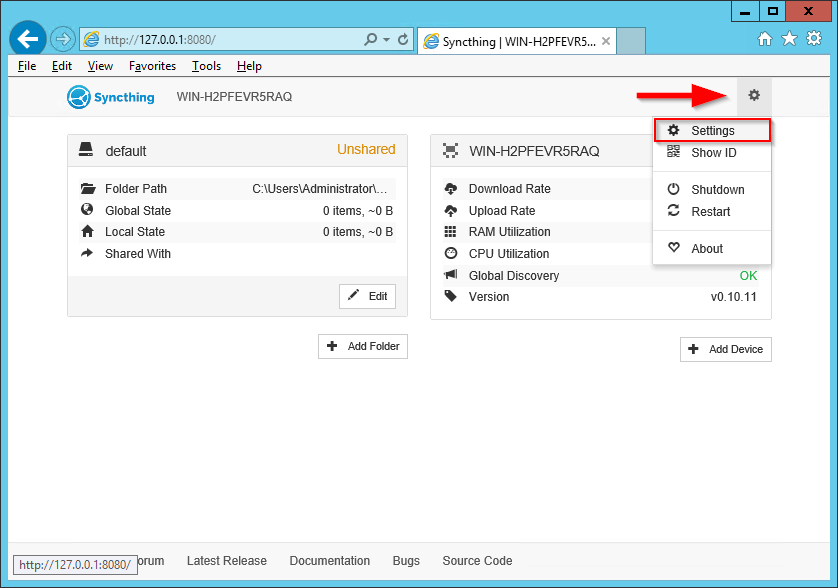Click the folder path value C:\Users\Administrator\…

[320, 189]
